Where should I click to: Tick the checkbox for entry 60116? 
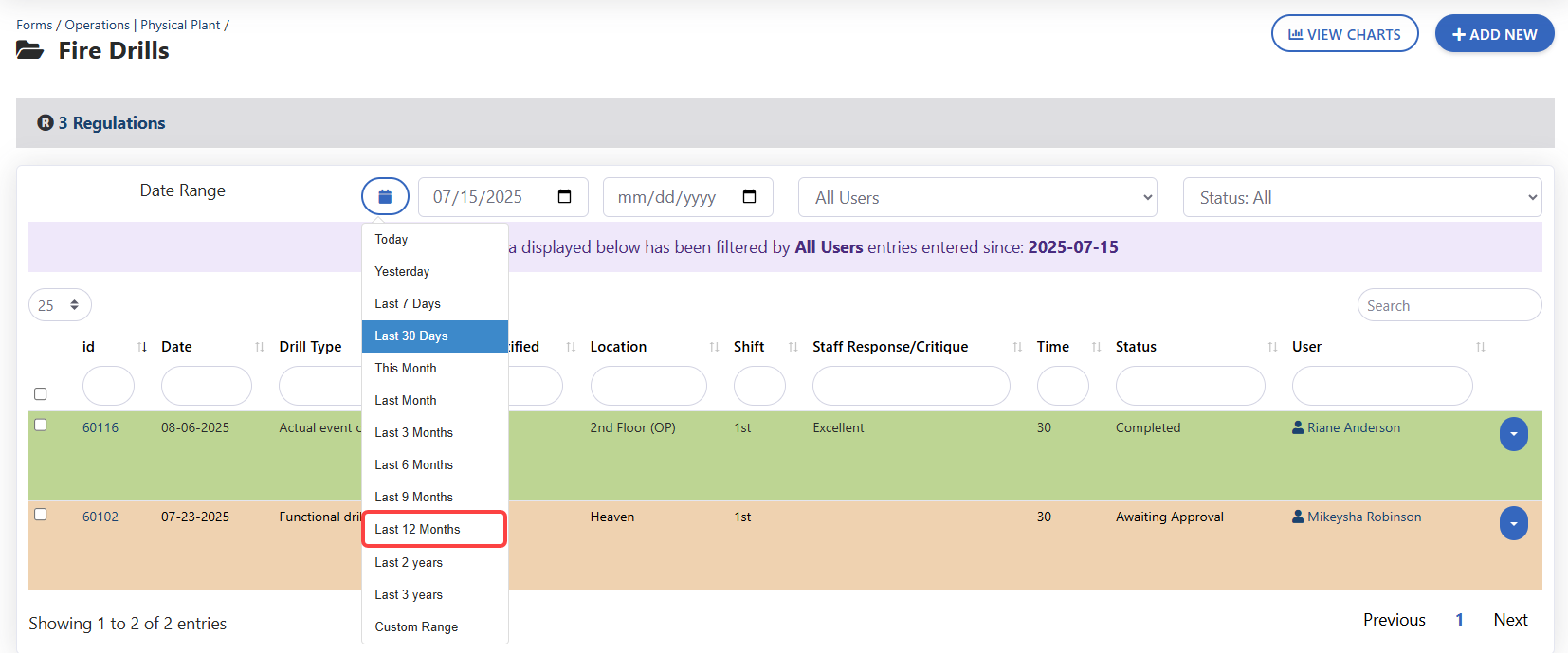(x=40, y=426)
